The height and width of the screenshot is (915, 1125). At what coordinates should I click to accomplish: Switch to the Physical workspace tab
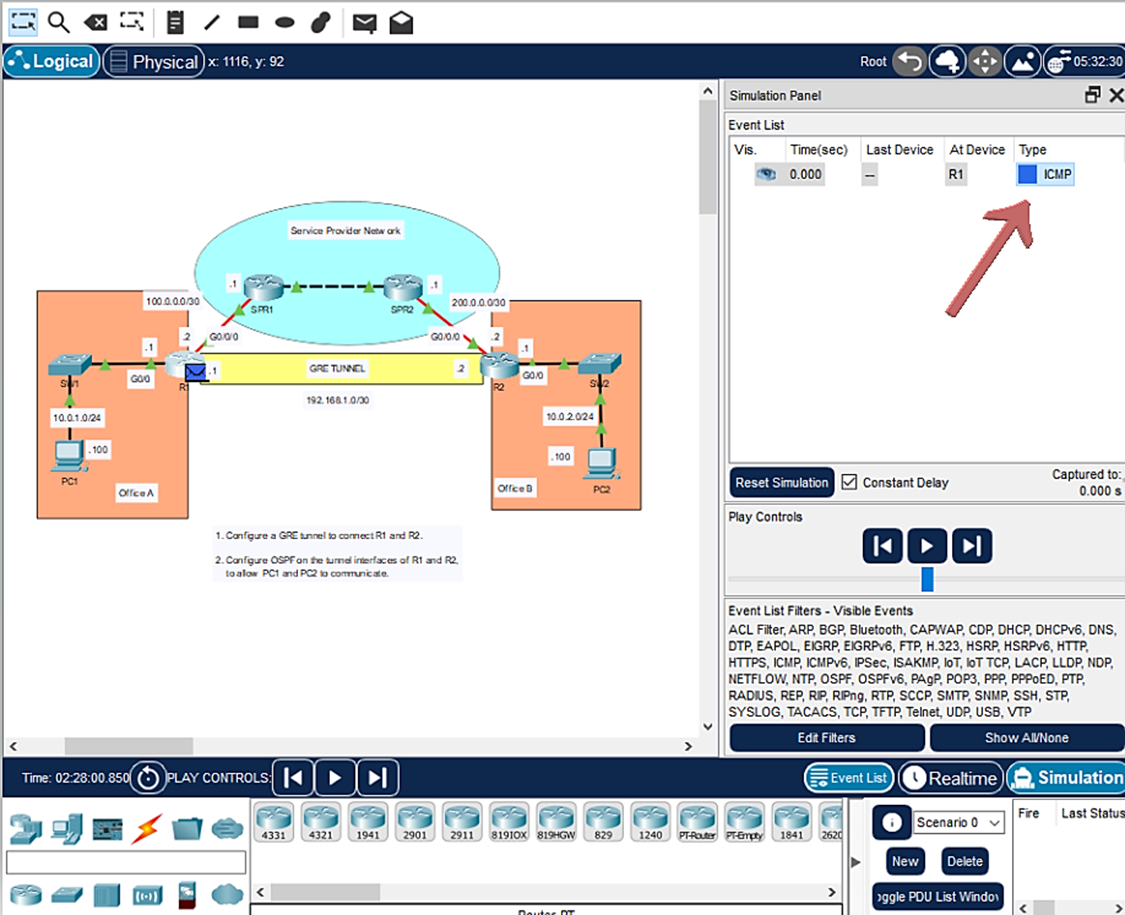(x=153, y=62)
